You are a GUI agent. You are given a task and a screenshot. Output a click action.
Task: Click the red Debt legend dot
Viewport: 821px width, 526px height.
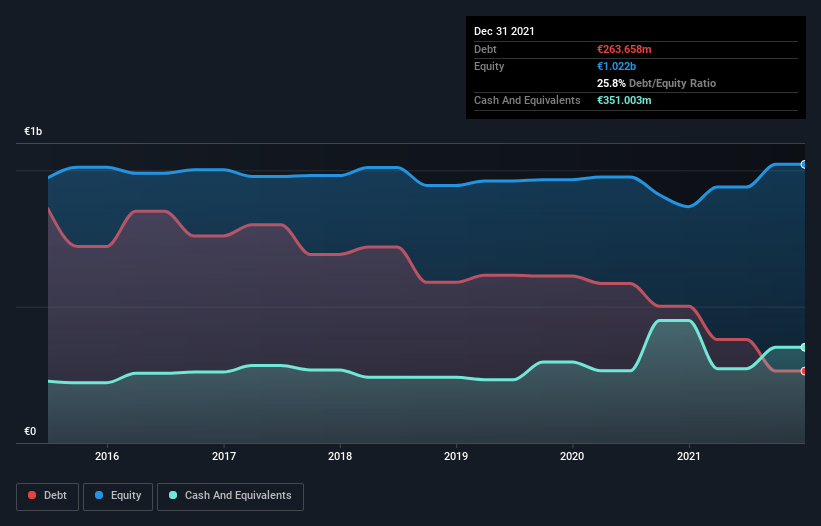pyautogui.click(x=32, y=495)
